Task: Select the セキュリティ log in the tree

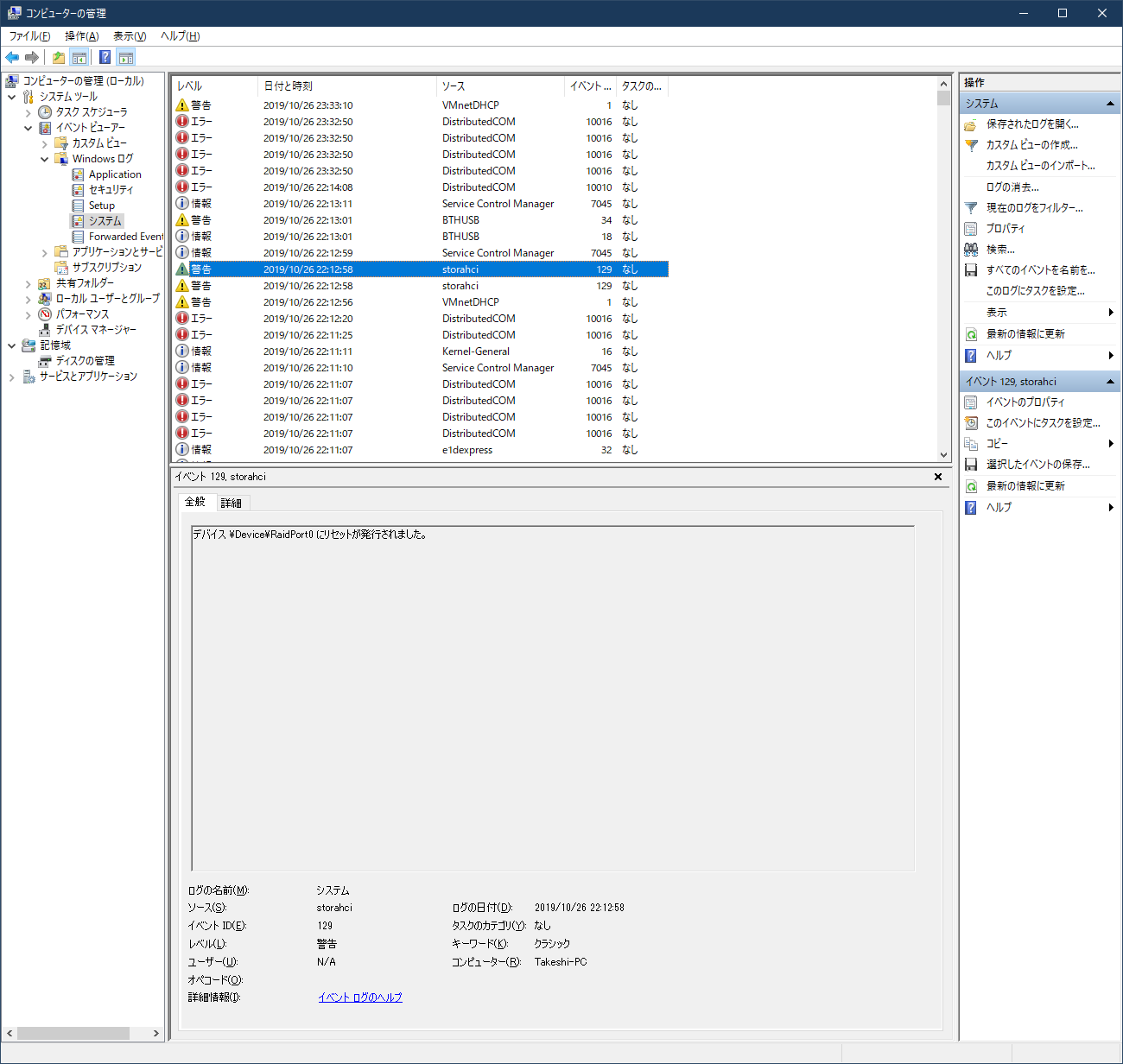Action: click(111, 190)
